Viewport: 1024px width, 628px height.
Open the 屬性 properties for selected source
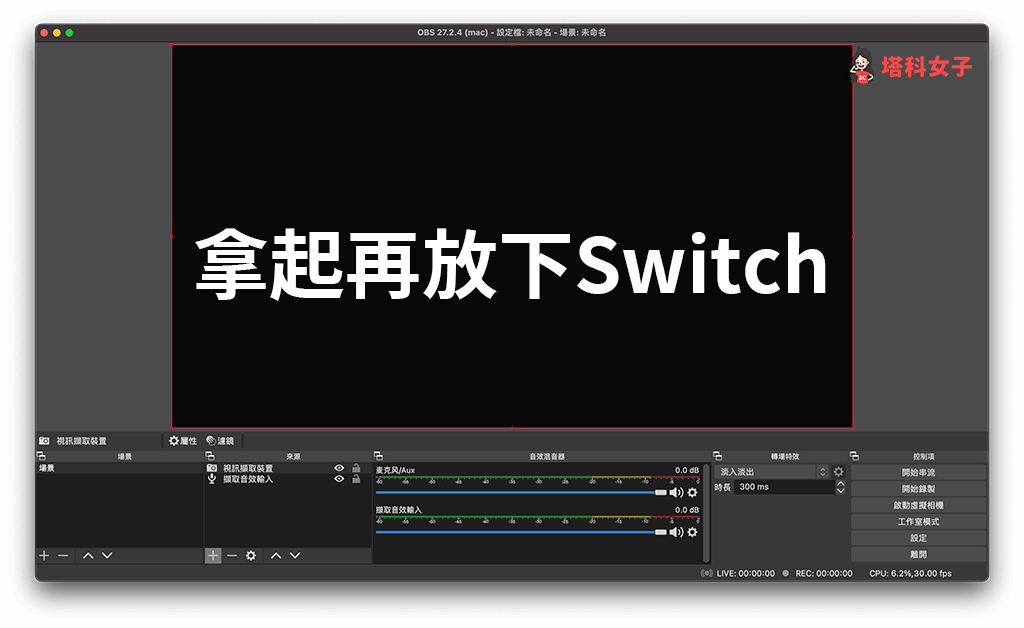183,440
